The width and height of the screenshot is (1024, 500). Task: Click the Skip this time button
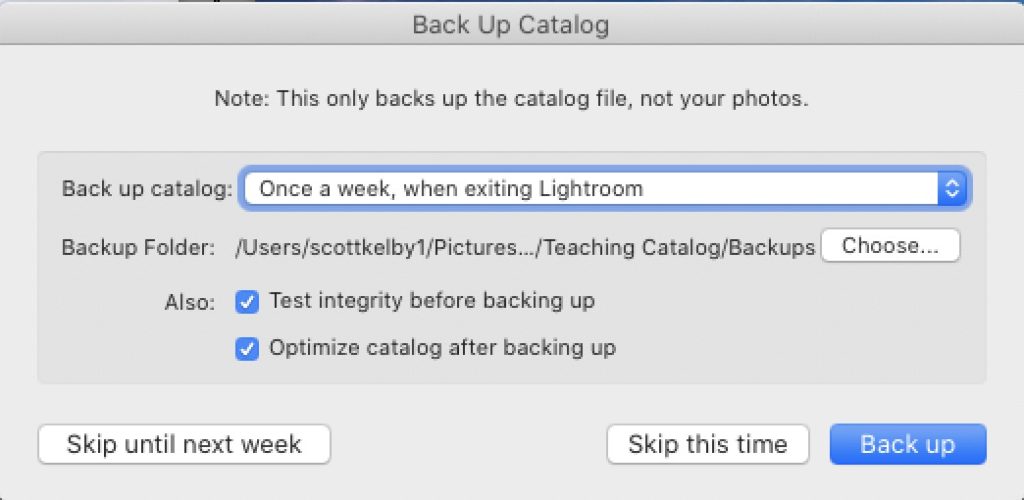tap(707, 444)
